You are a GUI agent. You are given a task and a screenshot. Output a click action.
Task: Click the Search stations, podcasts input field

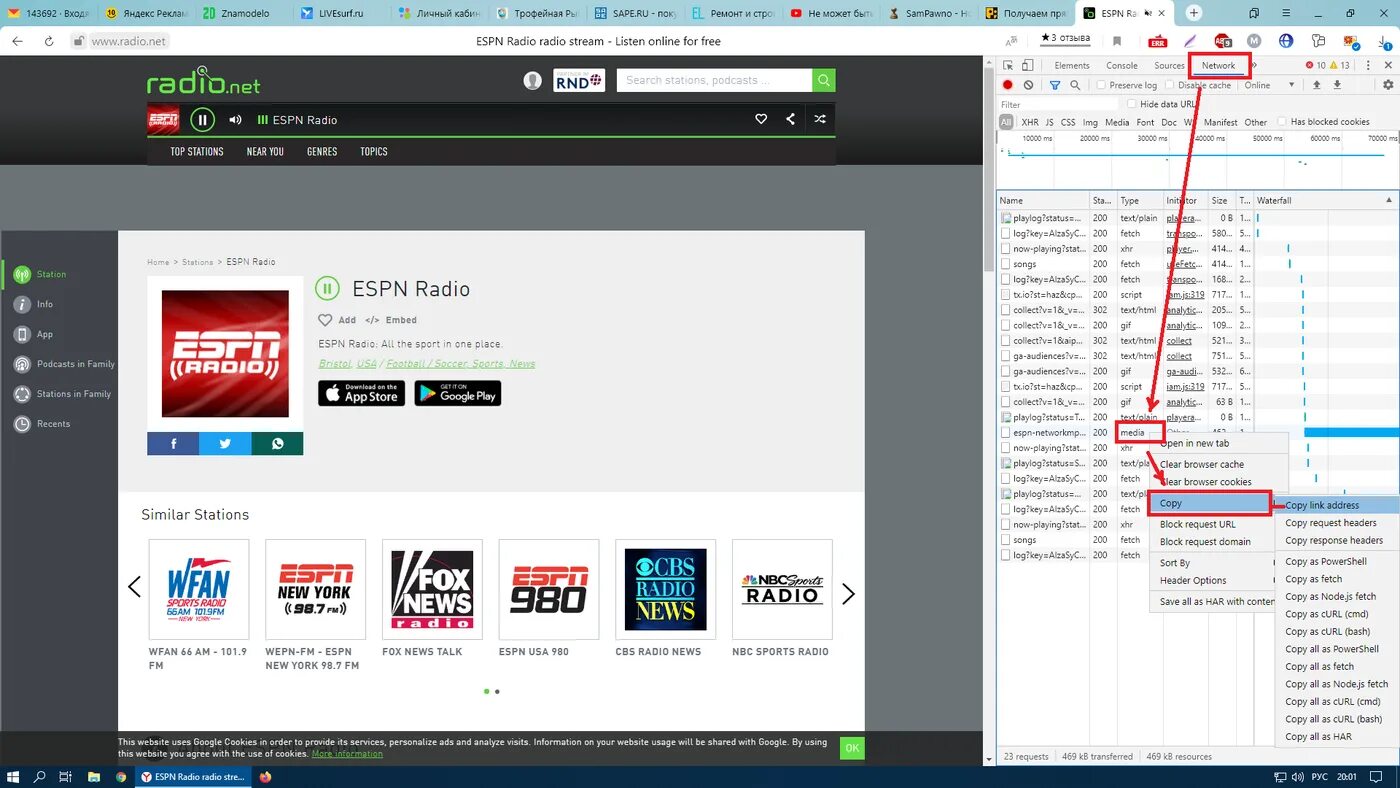[714, 80]
